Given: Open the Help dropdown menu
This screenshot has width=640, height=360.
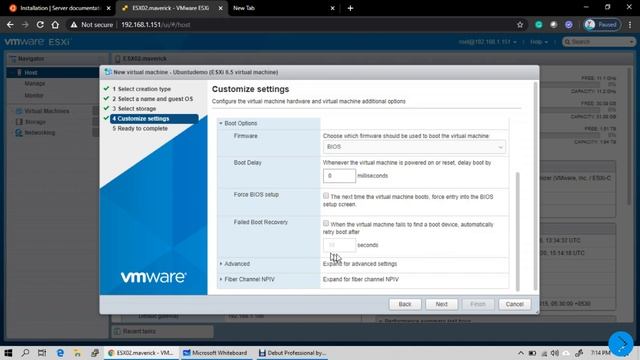Looking at the screenshot, I should pos(539,42).
